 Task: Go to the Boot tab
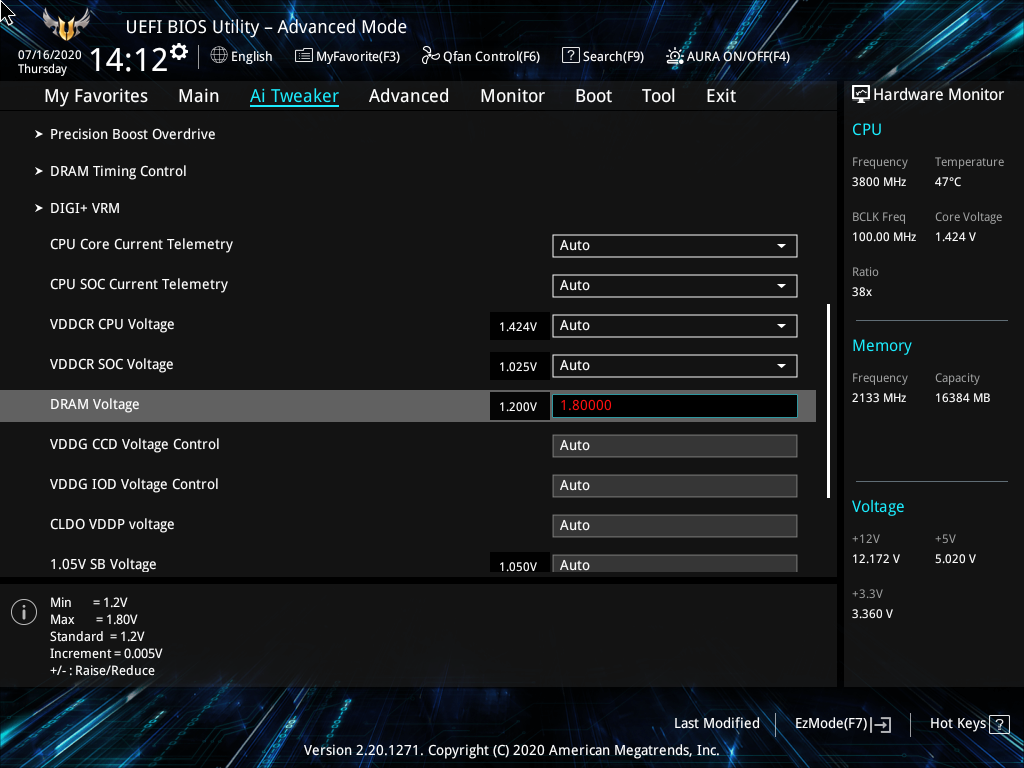click(593, 96)
